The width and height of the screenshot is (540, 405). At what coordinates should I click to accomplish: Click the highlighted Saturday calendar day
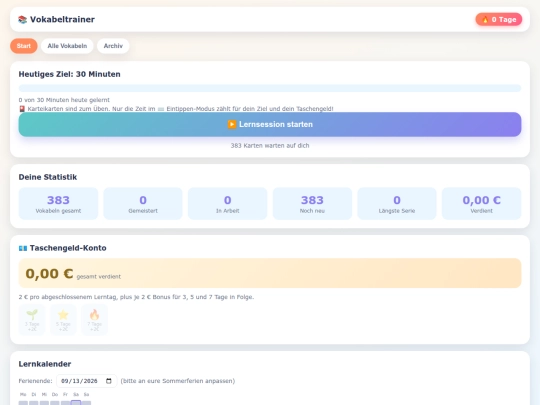76,403
